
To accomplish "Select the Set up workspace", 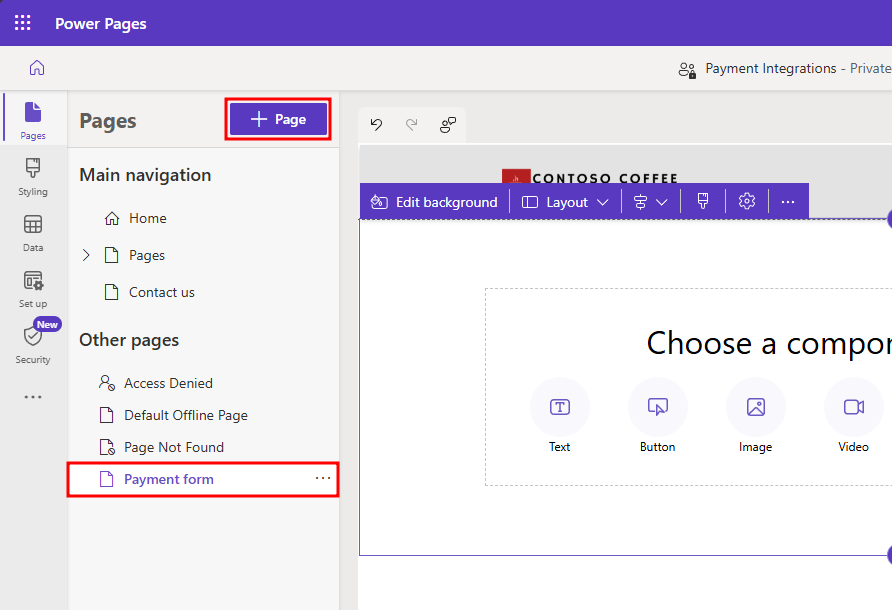I will point(32,290).
